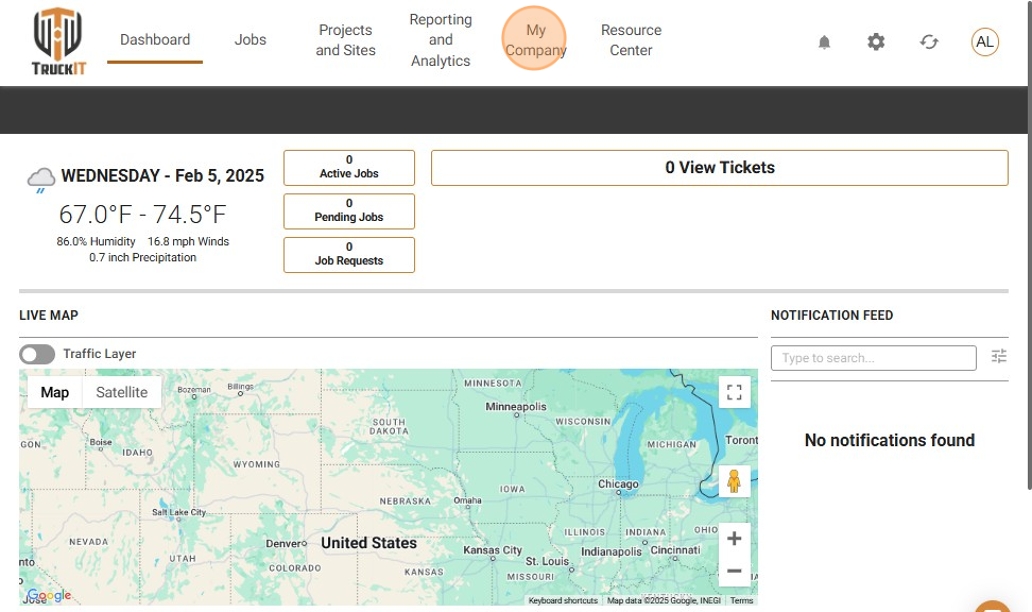The height and width of the screenshot is (612, 1032).
Task: Zoom in on the live map
Action: tap(735, 538)
